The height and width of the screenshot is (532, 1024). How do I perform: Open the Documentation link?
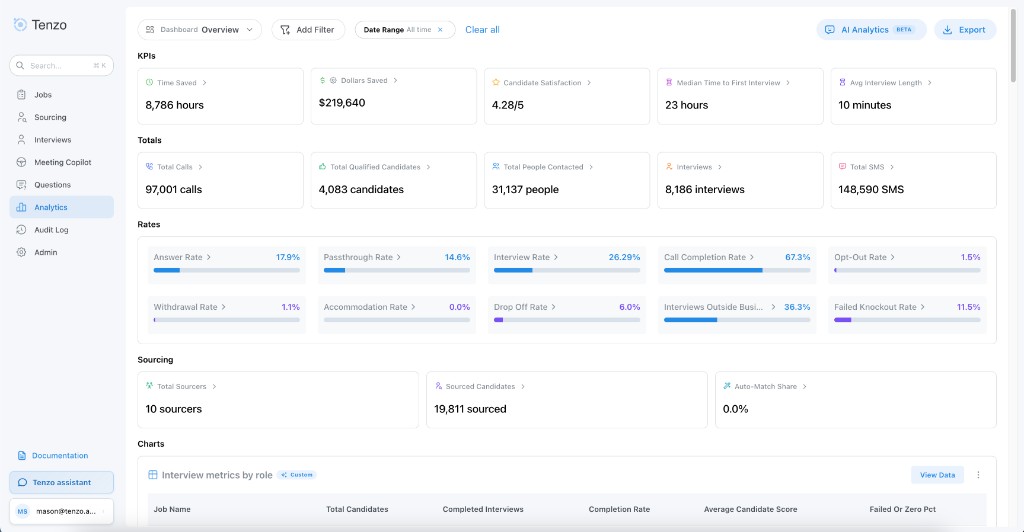(x=53, y=456)
